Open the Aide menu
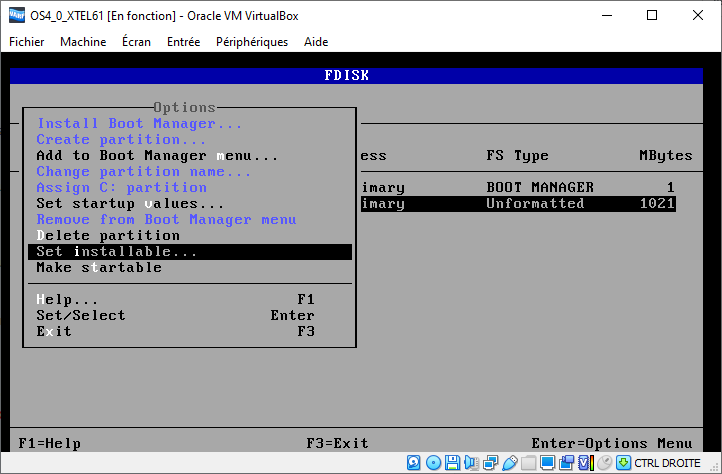This screenshot has height=474, width=722. (315, 42)
